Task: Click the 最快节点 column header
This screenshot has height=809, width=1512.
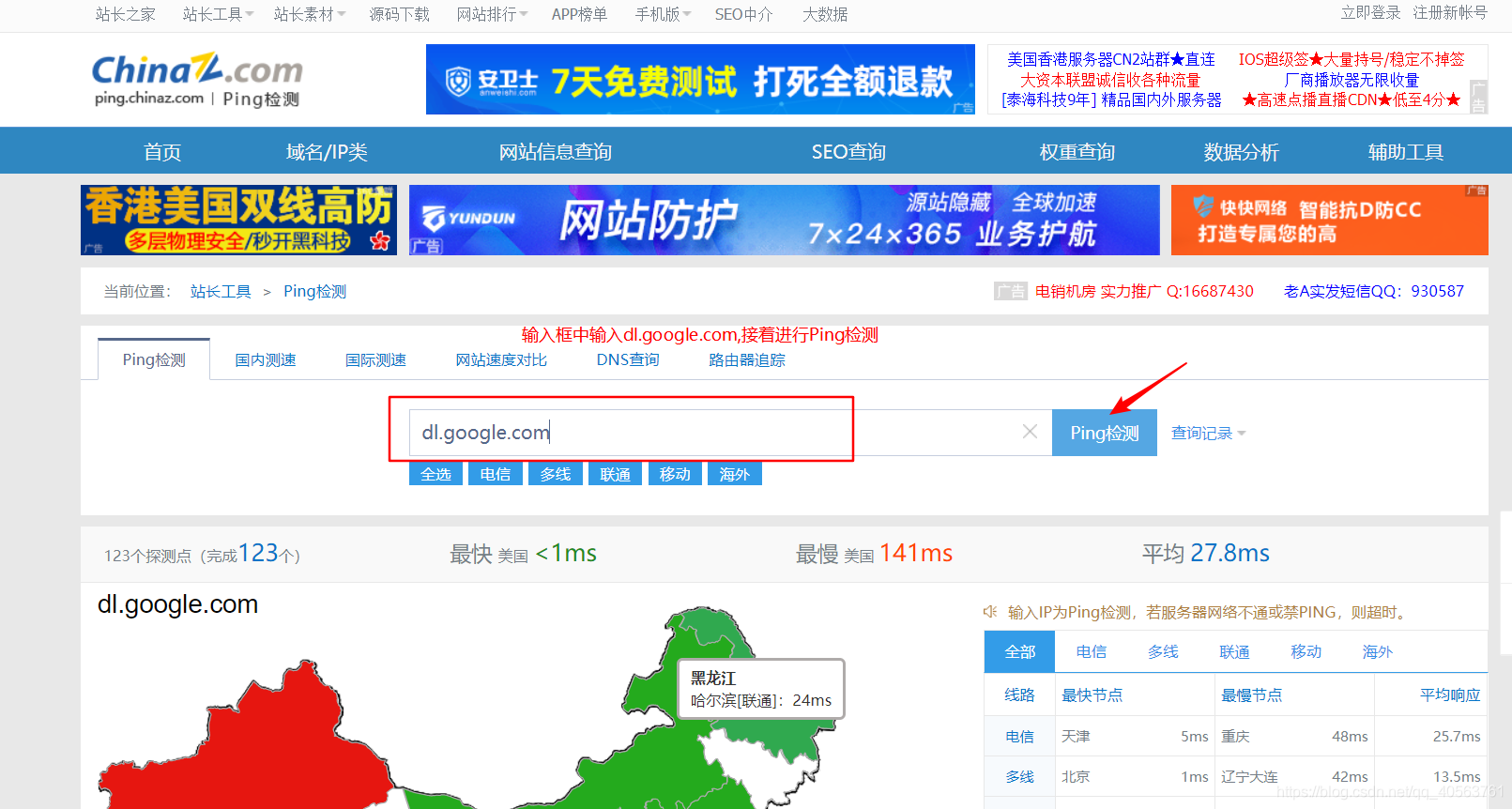Action: (x=1092, y=695)
